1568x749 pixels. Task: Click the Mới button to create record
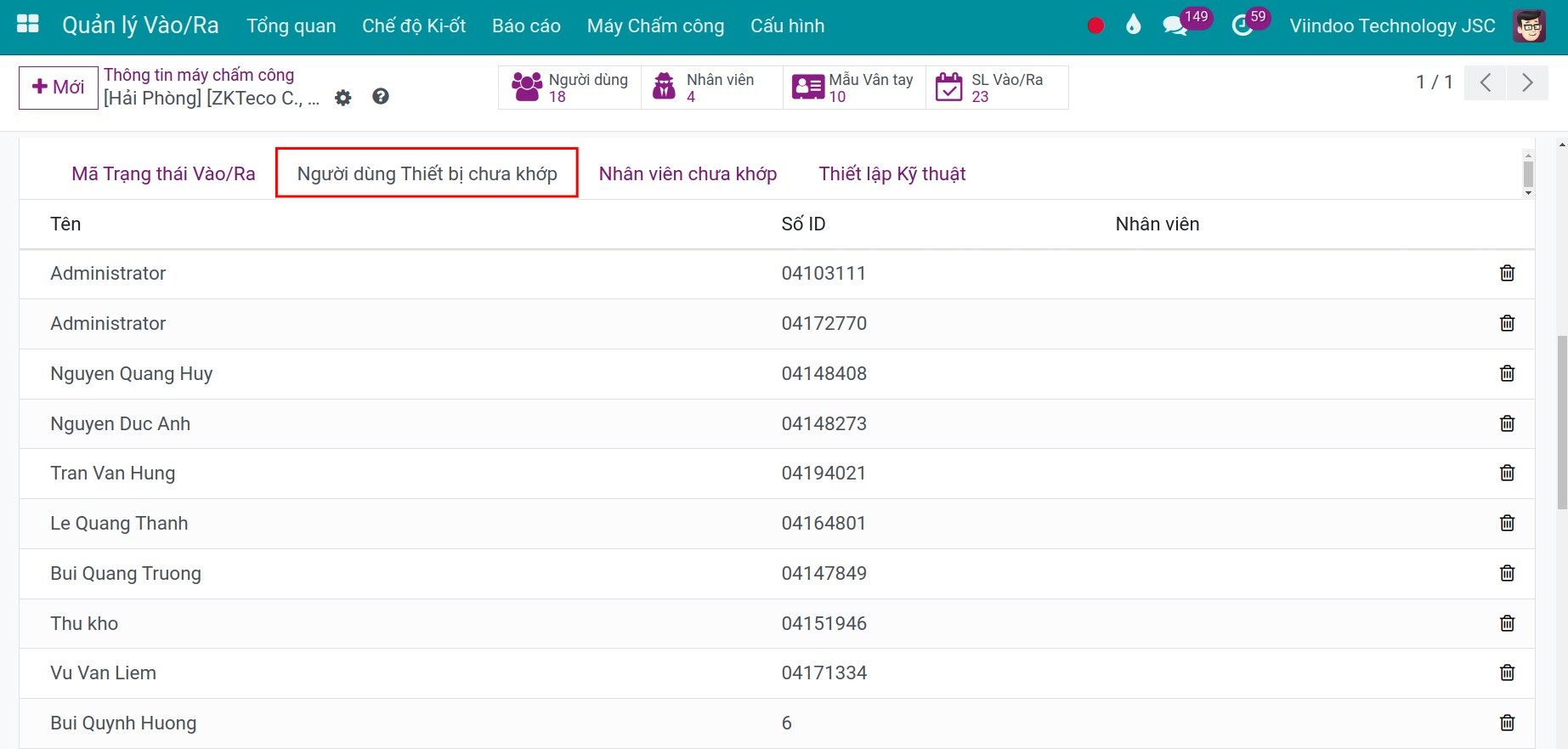point(58,88)
